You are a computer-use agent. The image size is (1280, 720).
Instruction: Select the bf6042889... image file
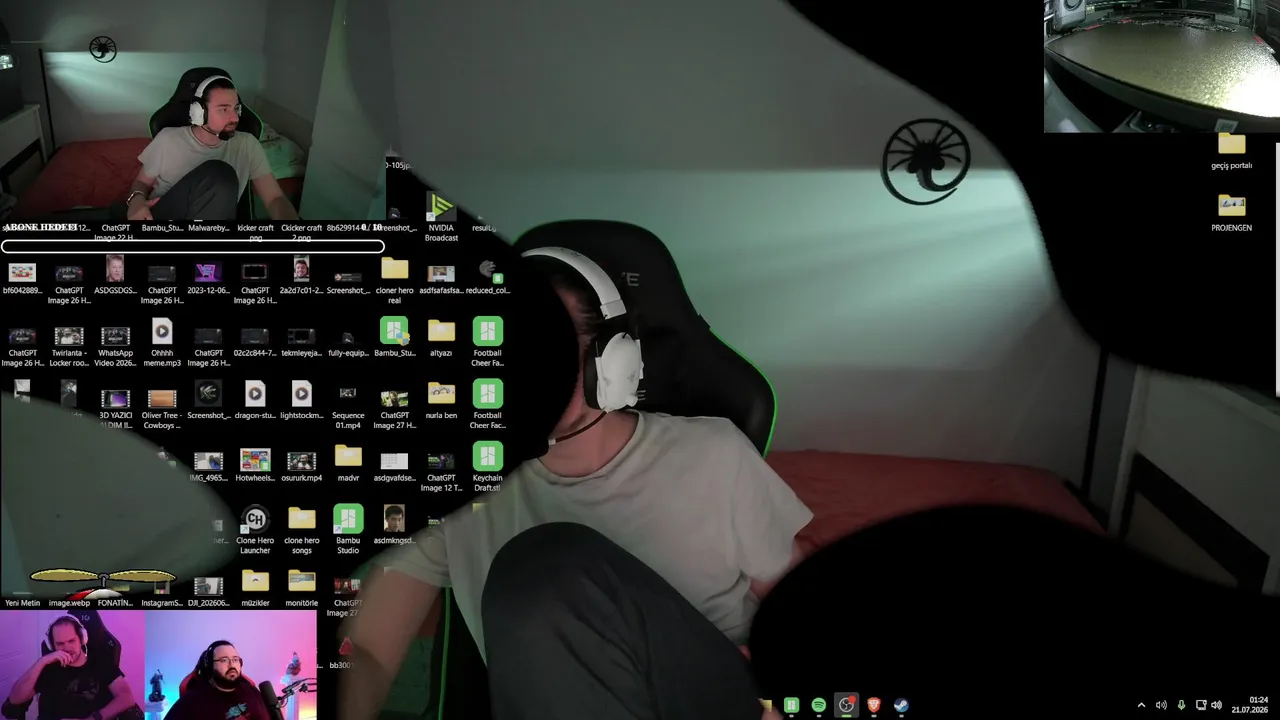point(22,276)
